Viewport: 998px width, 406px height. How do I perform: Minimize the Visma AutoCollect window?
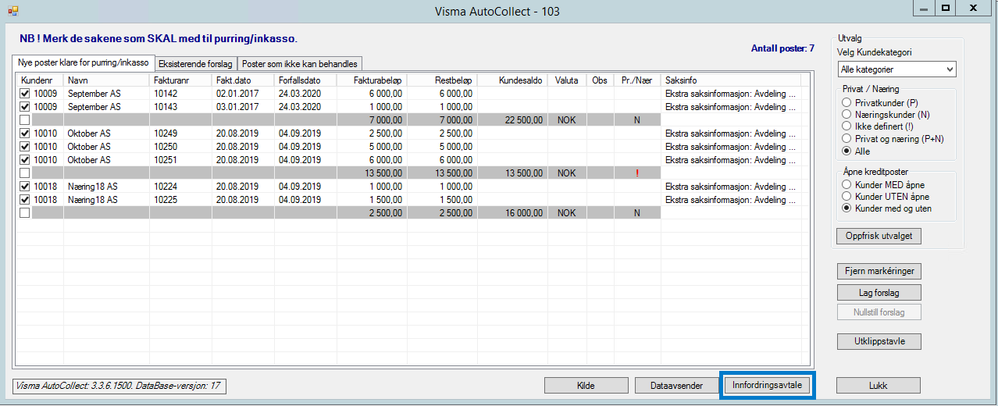click(x=926, y=10)
